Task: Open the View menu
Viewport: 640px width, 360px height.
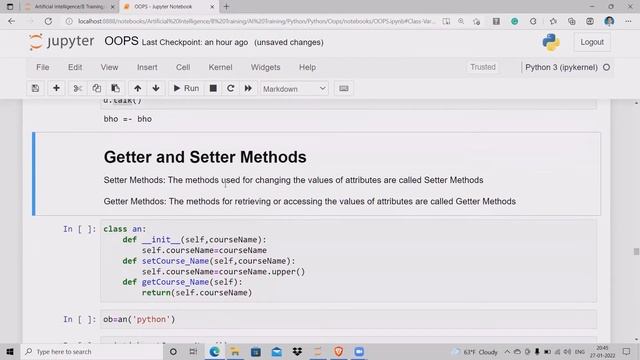Action: point(109,67)
